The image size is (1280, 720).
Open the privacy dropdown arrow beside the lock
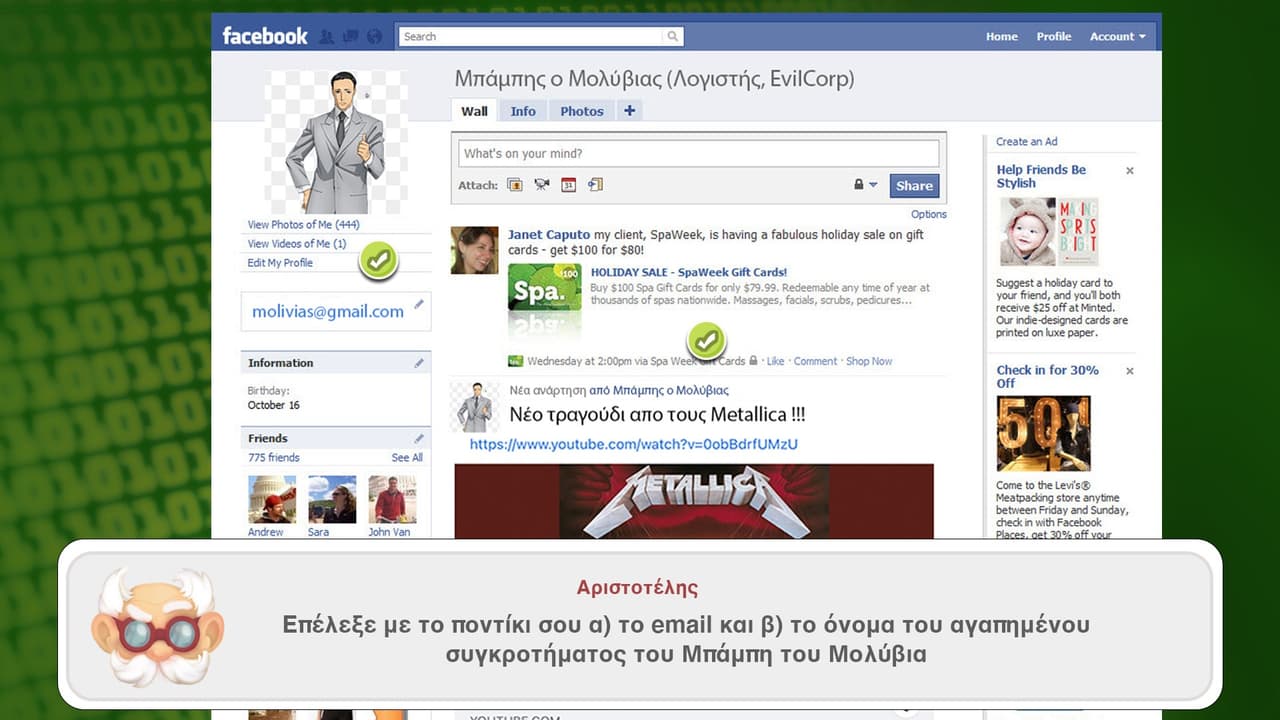(873, 185)
